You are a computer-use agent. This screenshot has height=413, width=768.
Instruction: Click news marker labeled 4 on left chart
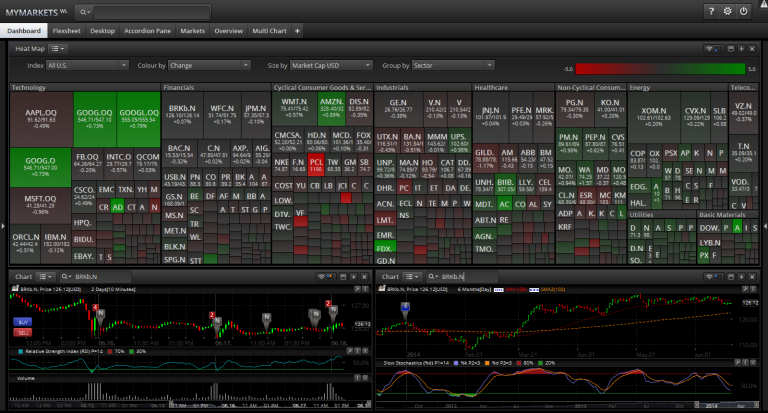(95, 307)
